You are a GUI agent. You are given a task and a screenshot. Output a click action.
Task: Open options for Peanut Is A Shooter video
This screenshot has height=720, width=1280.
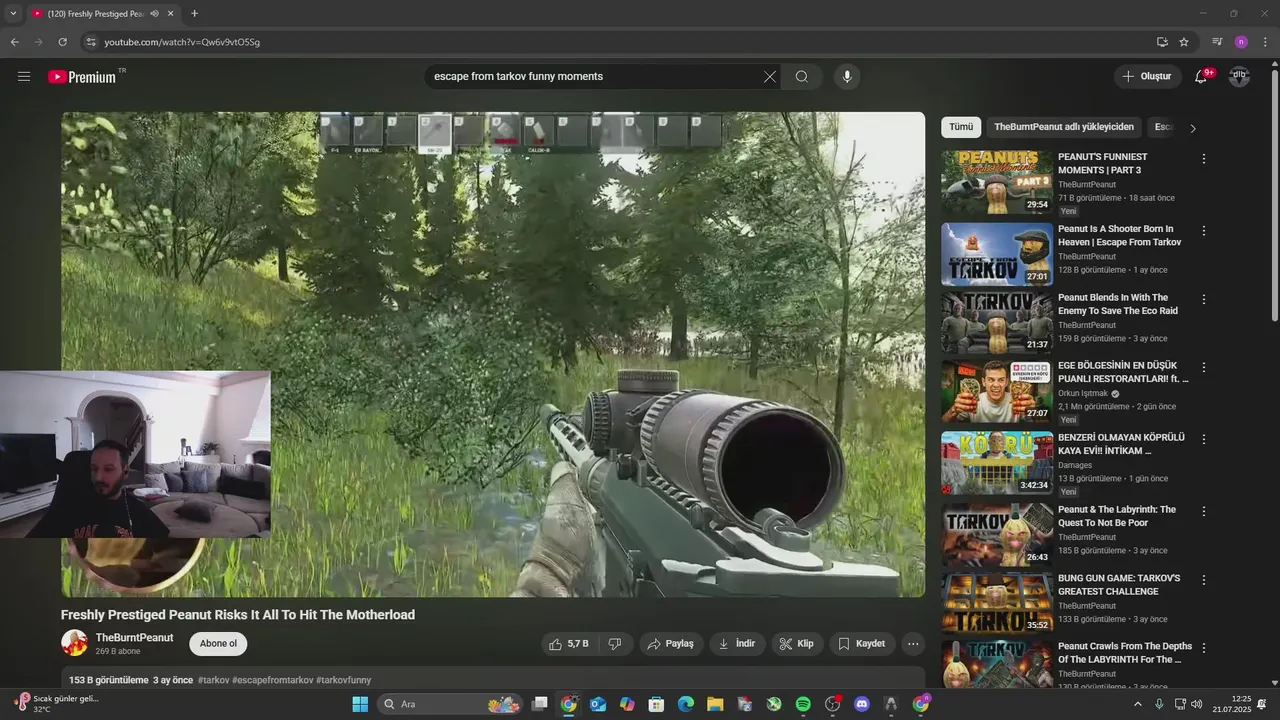pyautogui.click(x=1204, y=231)
